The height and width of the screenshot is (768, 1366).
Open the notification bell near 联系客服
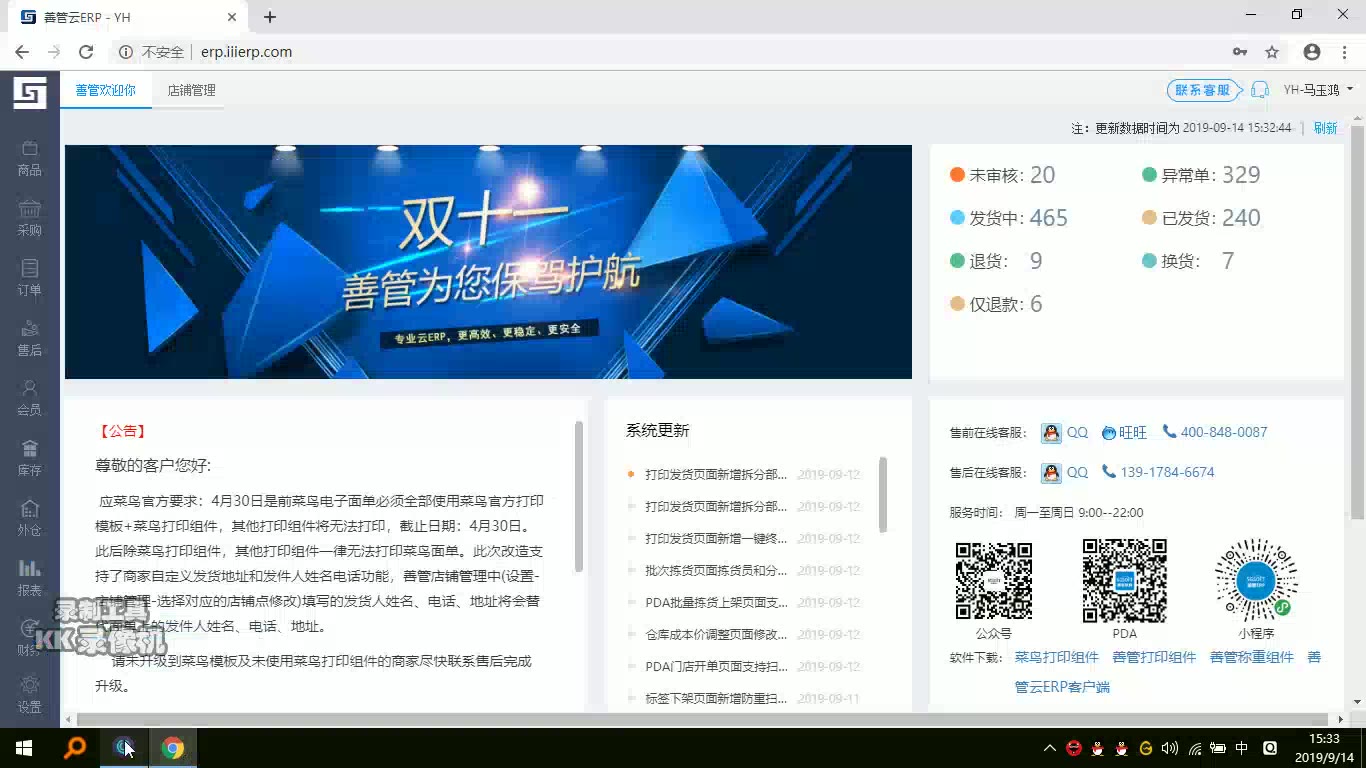1260,90
